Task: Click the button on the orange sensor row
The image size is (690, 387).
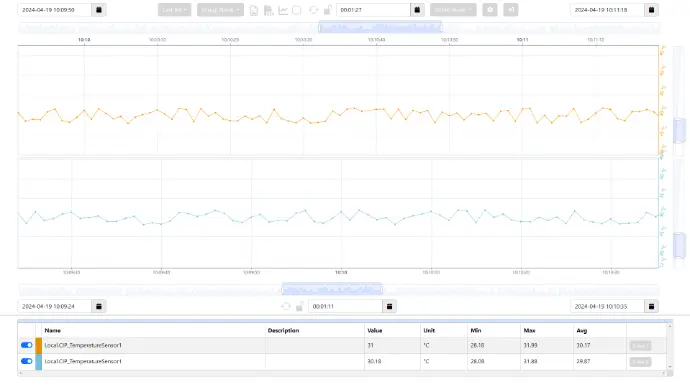Action: [x=640, y=346]
